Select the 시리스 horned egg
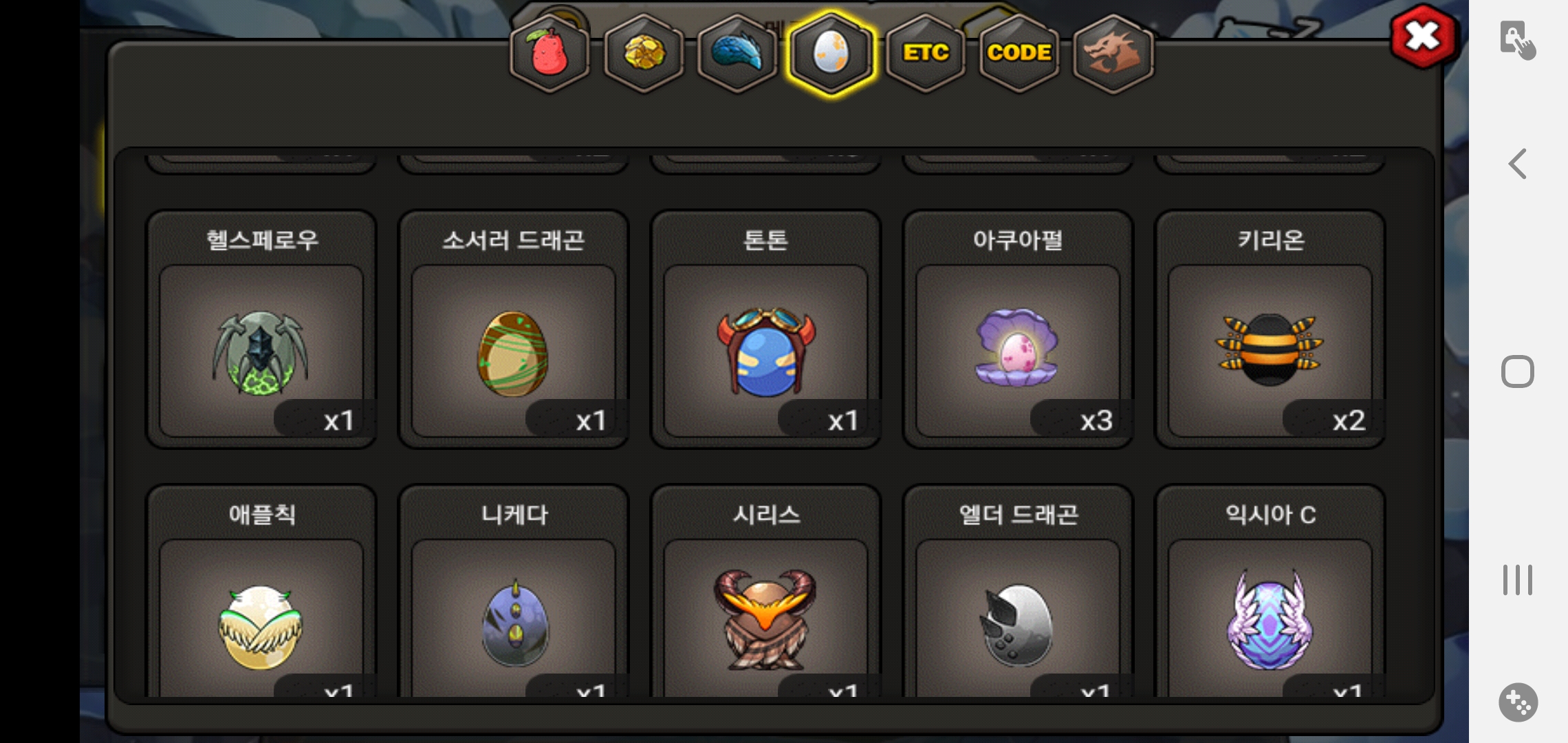This screenshot has height=743, width=1568. pyautogui.click(x=765, y=592)
